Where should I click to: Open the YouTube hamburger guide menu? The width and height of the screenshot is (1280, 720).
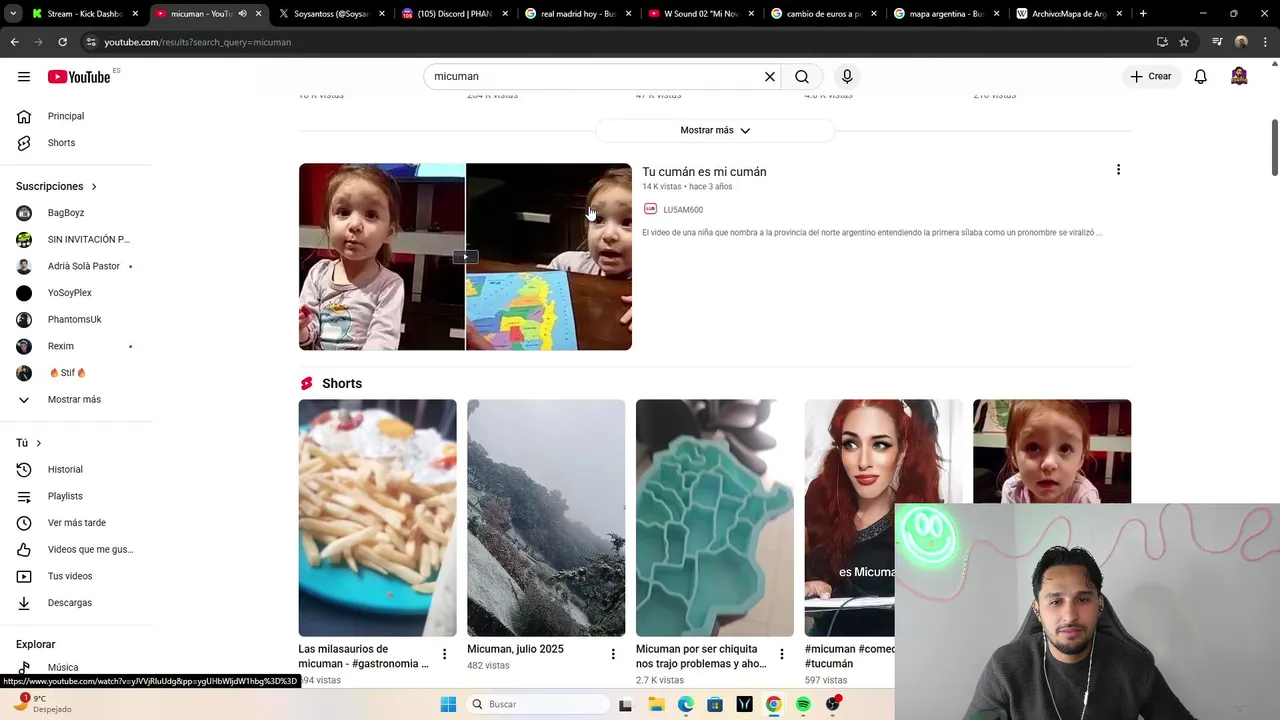pos(24,76)
